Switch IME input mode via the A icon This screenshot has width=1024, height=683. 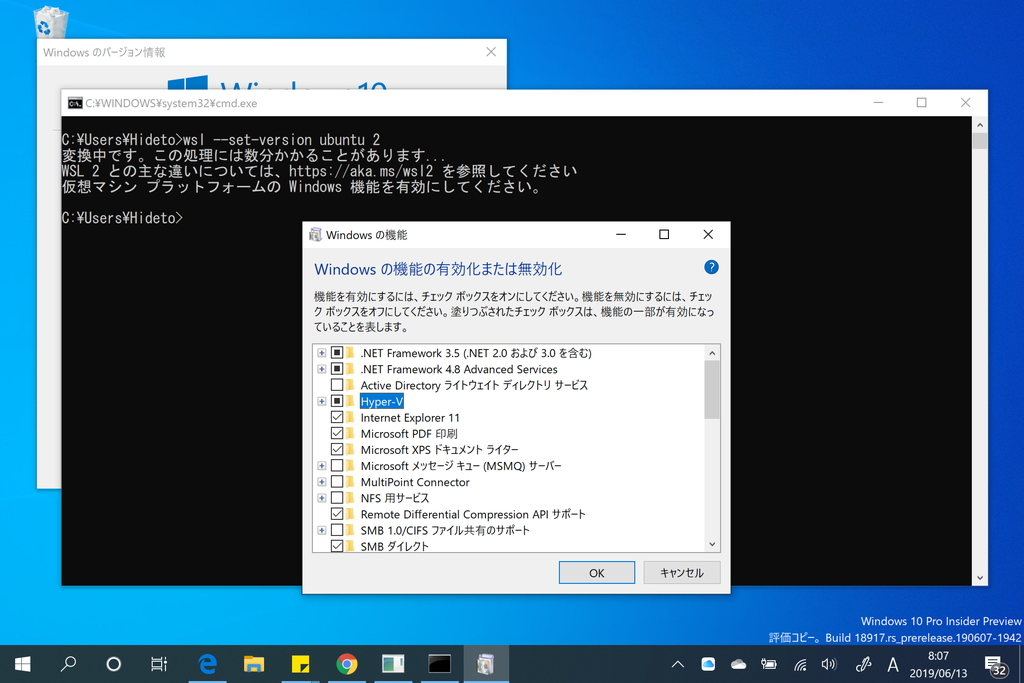[x=893, y=664]
